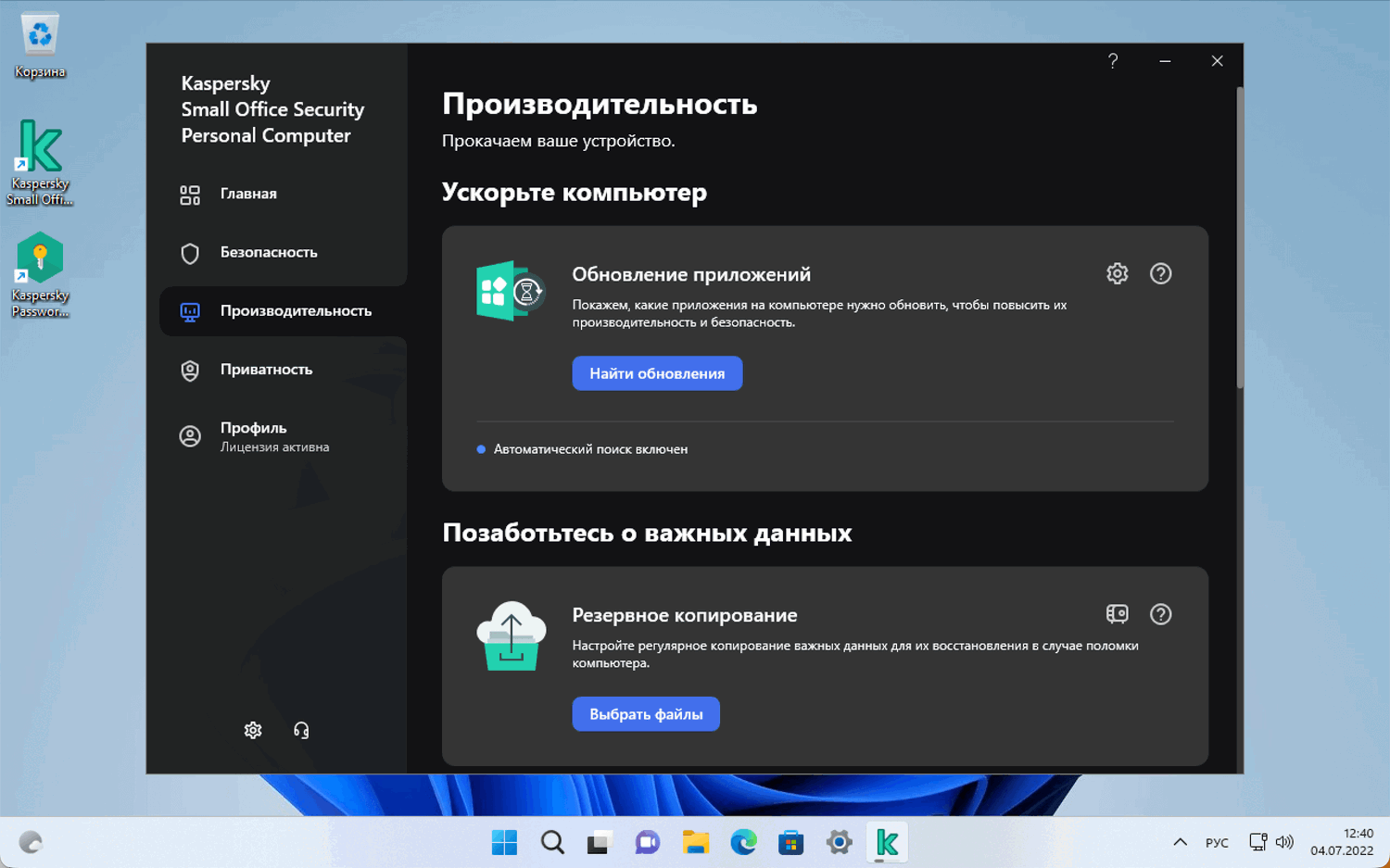Open File Explorer from taskbar
Image resolution: width=1390 pixels, height=868 pixels.
[695, 842]
